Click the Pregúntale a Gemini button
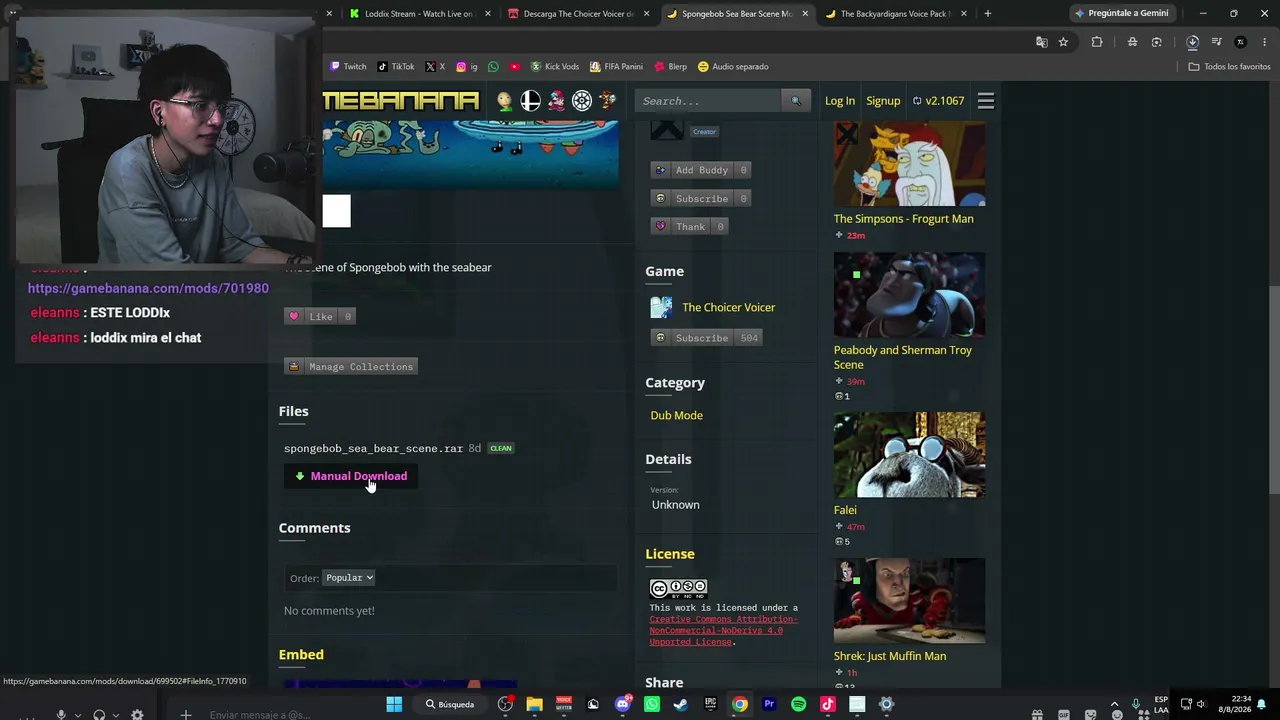The width and height of the screenshot is (1280, 720). click(1122, 14)
